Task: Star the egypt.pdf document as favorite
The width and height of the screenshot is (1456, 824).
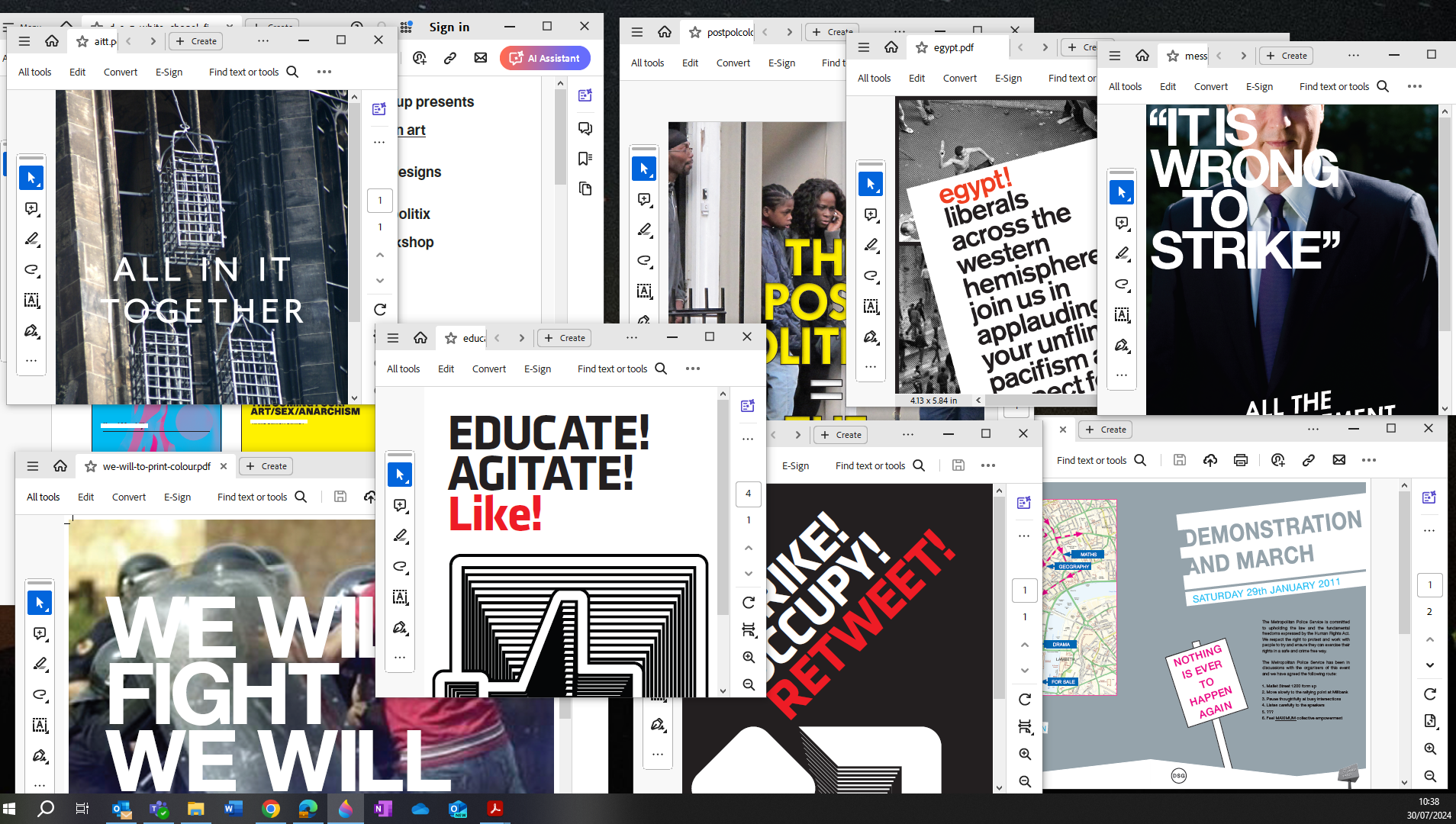Action: point(922,47)
